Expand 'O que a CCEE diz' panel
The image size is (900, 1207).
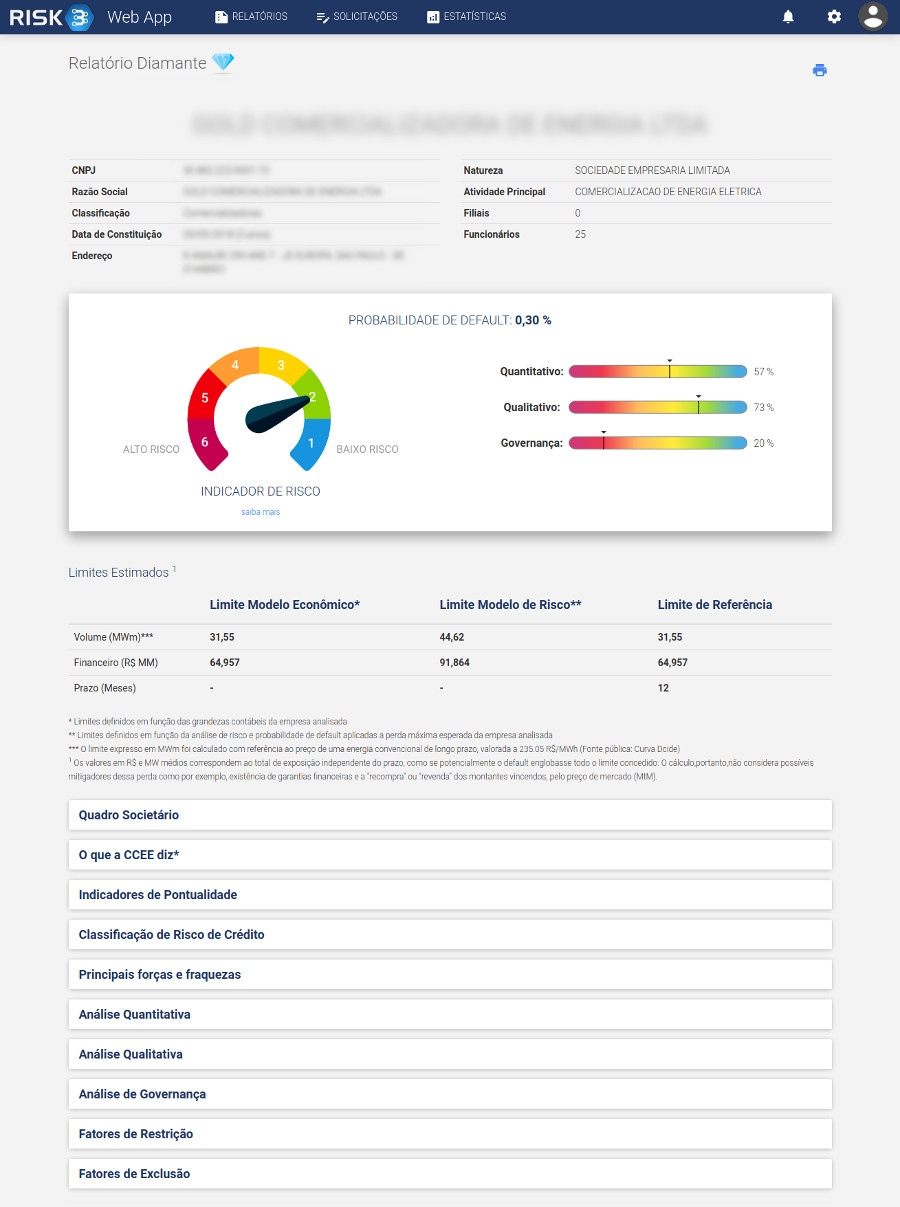coord(450,855)
